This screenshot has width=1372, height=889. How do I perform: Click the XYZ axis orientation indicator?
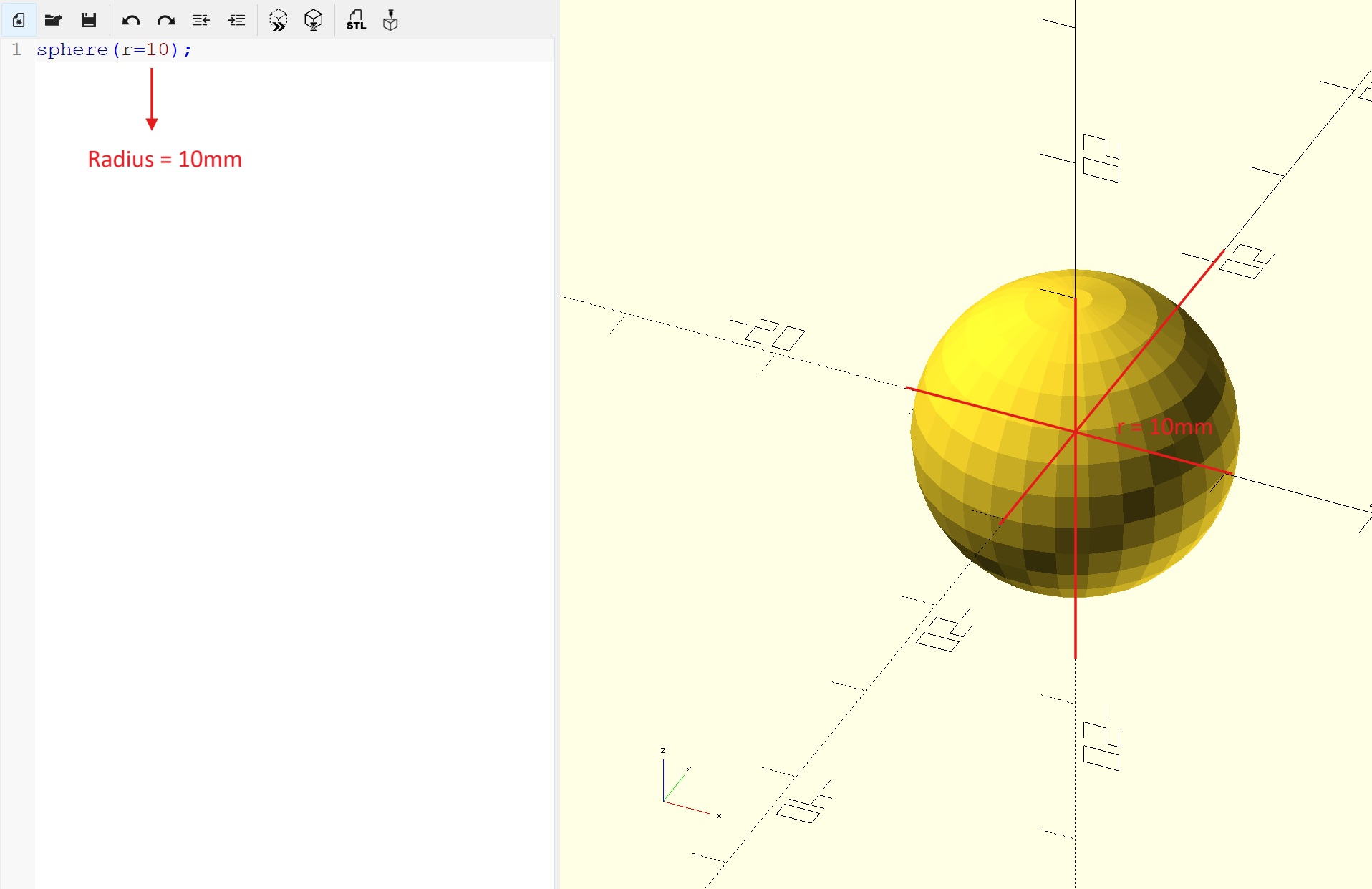(690, 784)
